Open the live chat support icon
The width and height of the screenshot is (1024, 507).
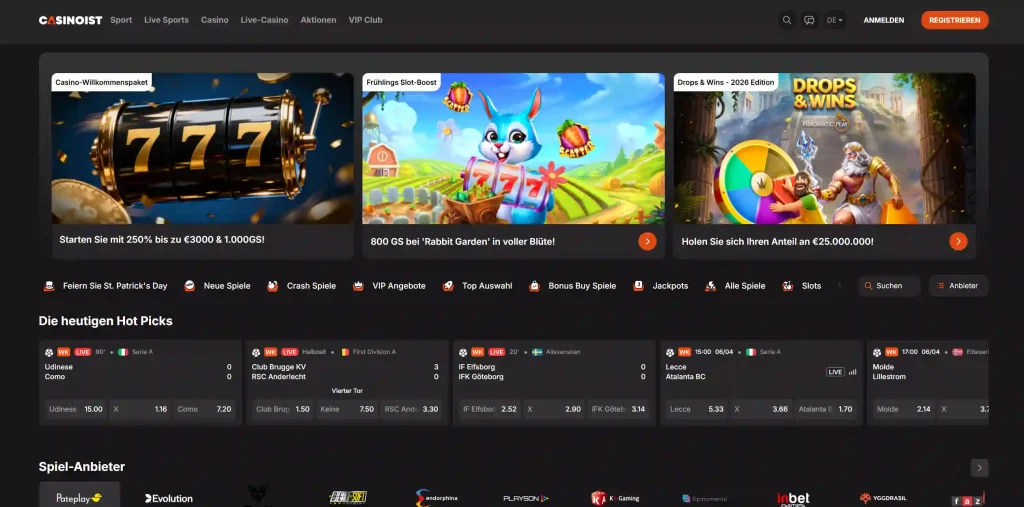tap(809, 20)
